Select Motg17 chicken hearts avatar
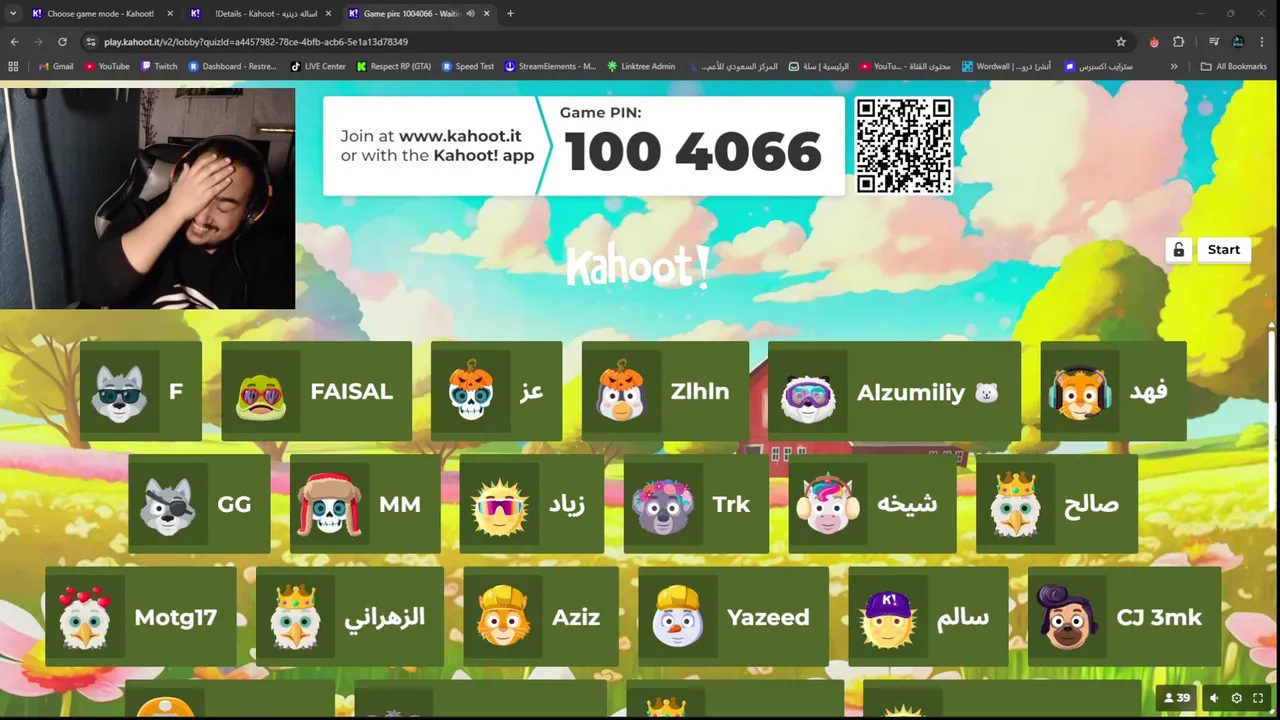The height and width of the screenshot is (720, 1280). pyautogui.click(x=84, y=618)
